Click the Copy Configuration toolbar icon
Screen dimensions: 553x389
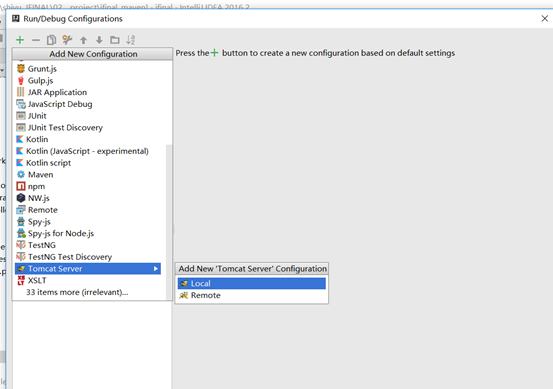(x=51, y=40)
